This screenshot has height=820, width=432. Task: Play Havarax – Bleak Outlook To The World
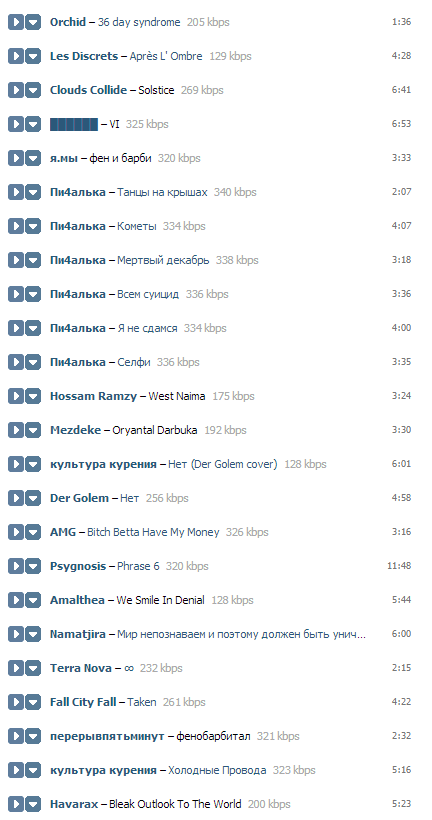(16, 804)
